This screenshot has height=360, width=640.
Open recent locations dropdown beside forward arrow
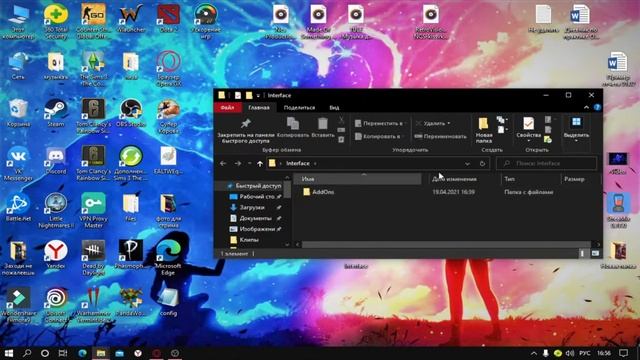pyautogui.click(x=249, y=163)
